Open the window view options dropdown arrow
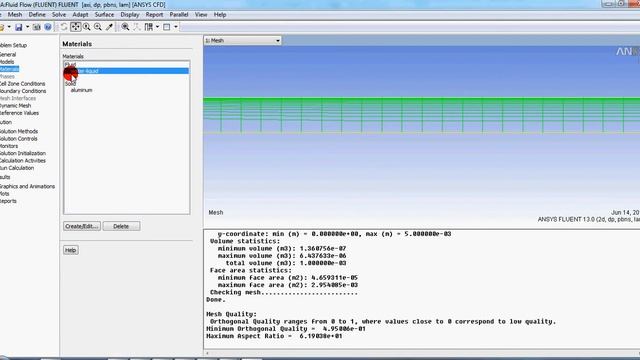640x360 pixels. pos(176,27)
